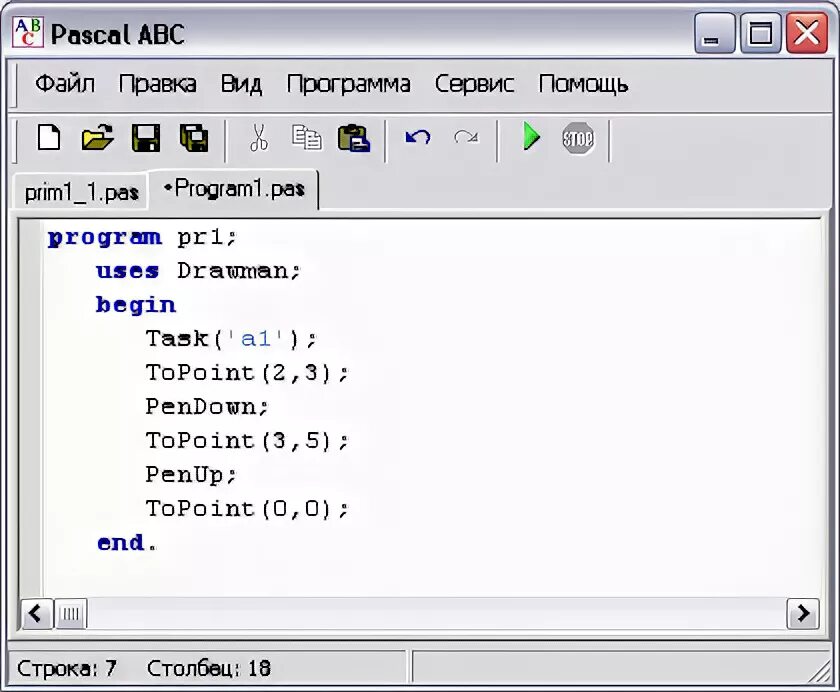Minimize the Pascal ABC window
840x692 pixels.
coord(714,33)
